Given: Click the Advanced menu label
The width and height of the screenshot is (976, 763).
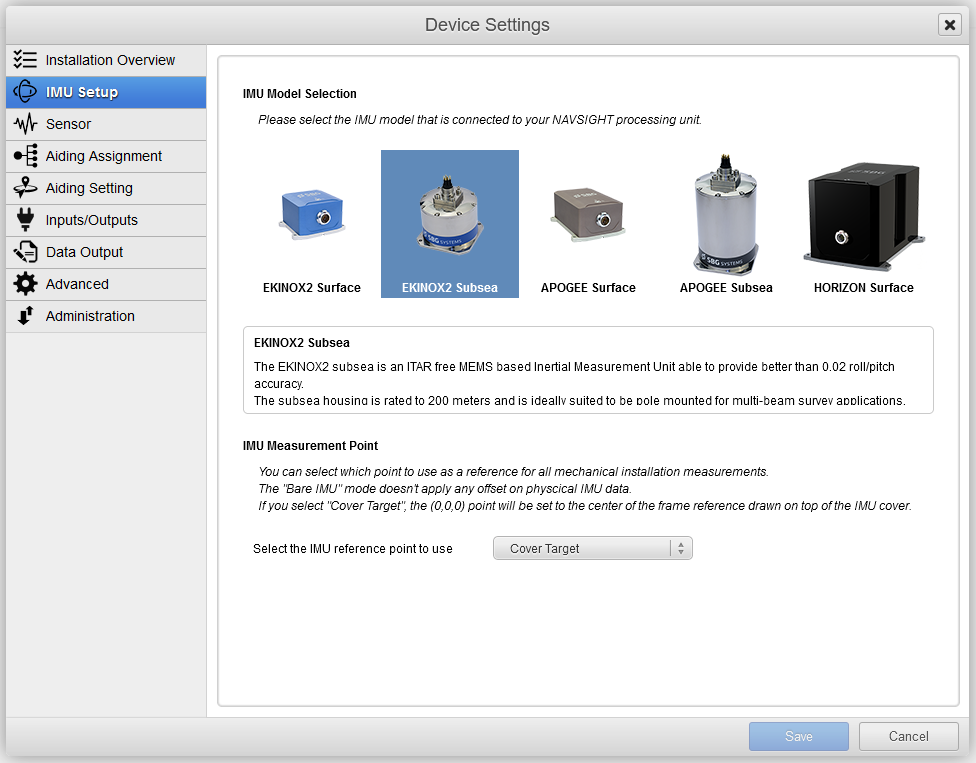Looking at the screenshot, I should click(77, 284).
